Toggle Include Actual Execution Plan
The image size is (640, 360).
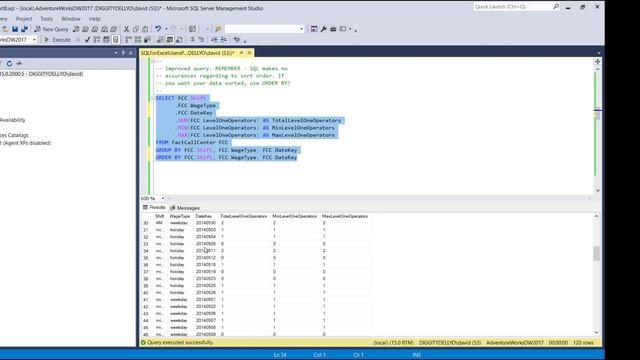[129, 40]
